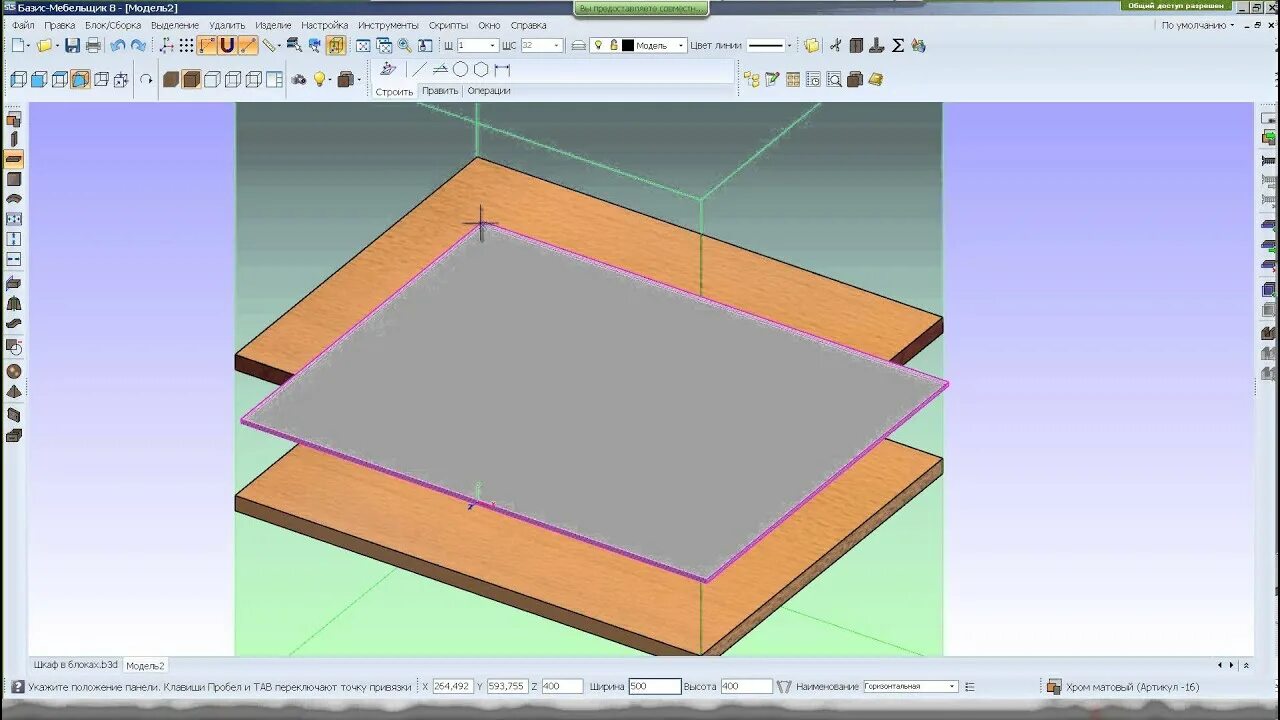Open the Модель layer dropdown
Viewport: 1280px width, 720px height.
point(681,45)
